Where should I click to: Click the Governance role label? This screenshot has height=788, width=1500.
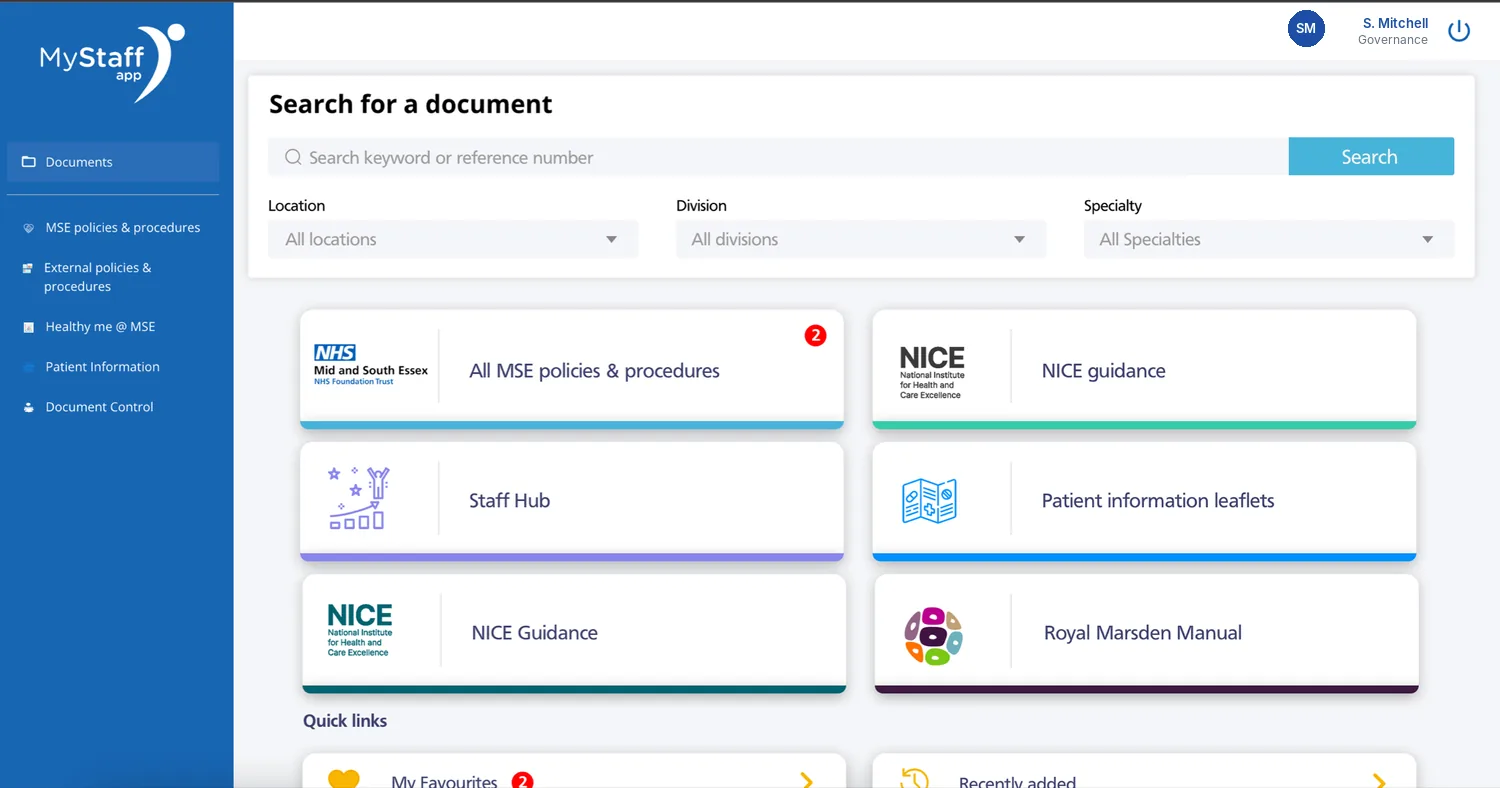tap(1392, 40)
